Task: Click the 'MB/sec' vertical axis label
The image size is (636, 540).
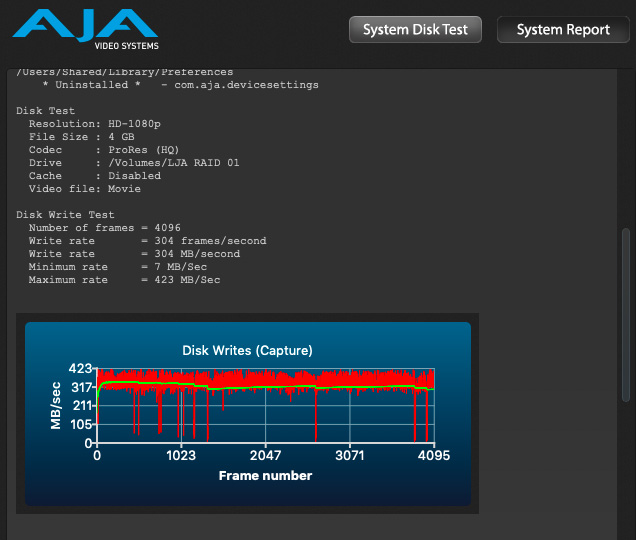Action: click(x=56, y=406)
